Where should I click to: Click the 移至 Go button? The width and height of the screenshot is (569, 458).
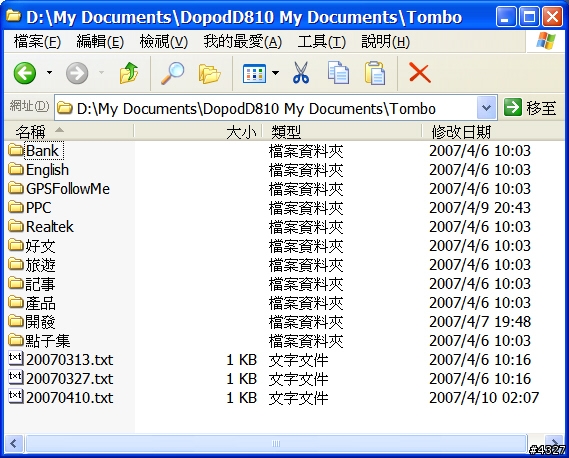(x=530, y=108)
